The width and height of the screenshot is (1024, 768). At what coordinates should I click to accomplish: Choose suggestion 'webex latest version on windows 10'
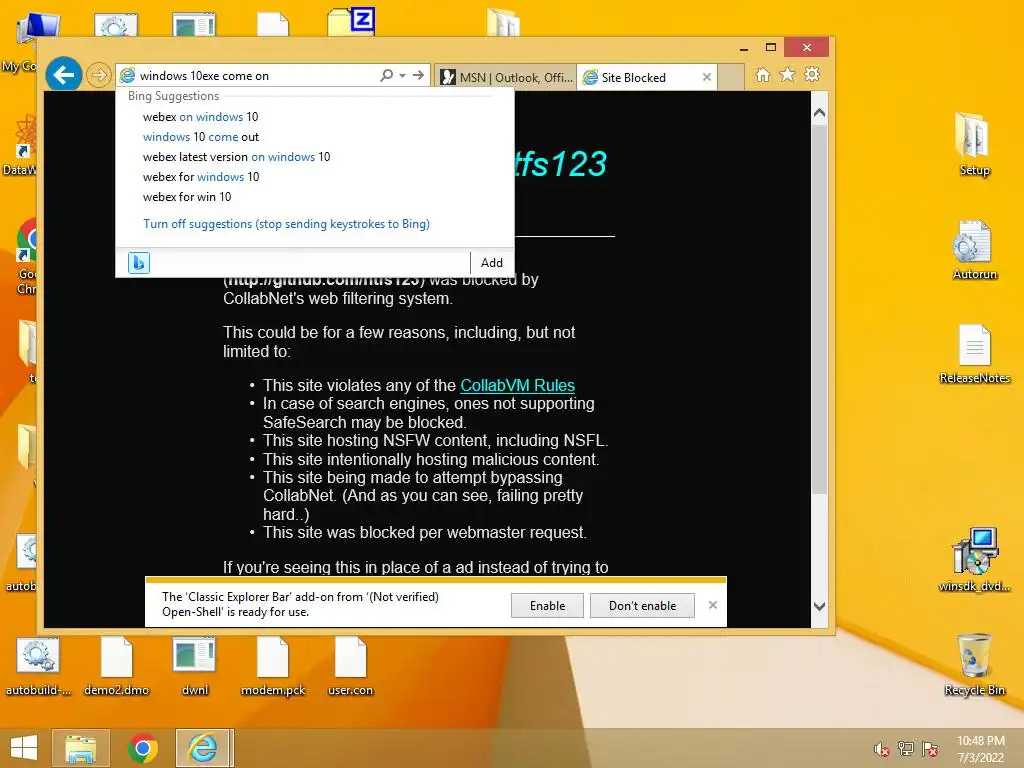[236, 157]
